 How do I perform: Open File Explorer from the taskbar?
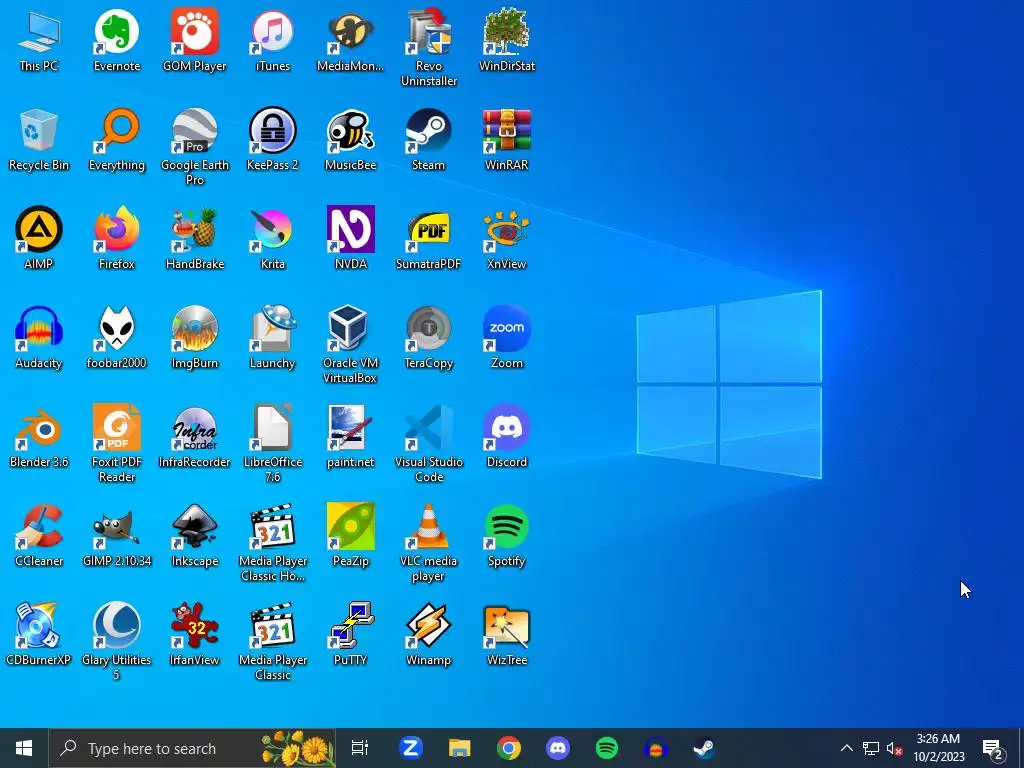(x=460, y=748)
